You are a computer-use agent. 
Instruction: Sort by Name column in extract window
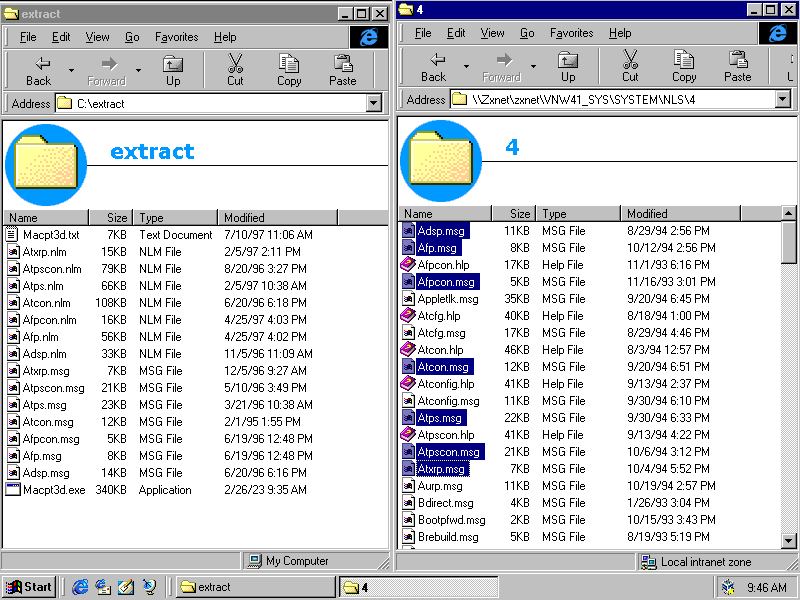[46, 218]
